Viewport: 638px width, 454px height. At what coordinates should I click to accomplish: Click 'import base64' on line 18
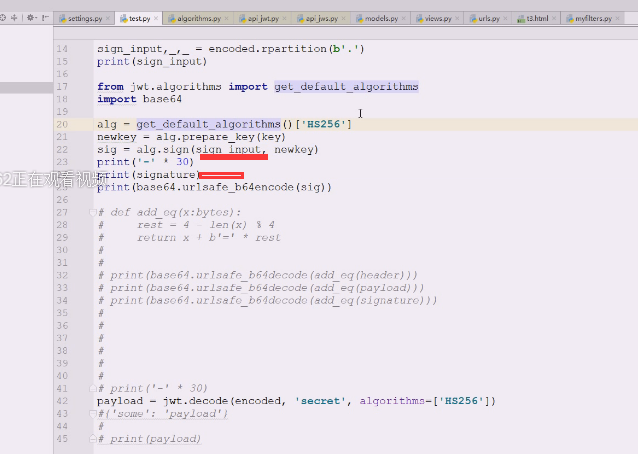[x=139, y=99]
